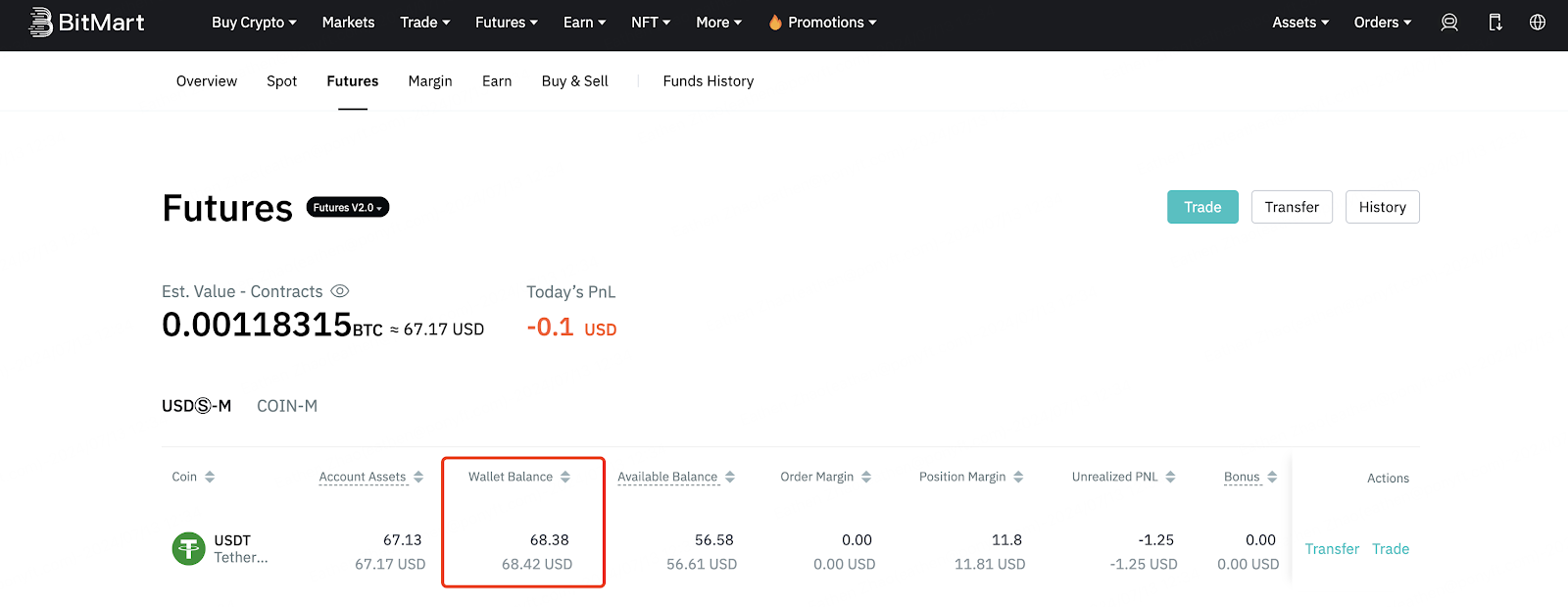1568x607 pixels.
Task: Toggle the eye icon beside Est. Value
Action: (x=340, y=291)
